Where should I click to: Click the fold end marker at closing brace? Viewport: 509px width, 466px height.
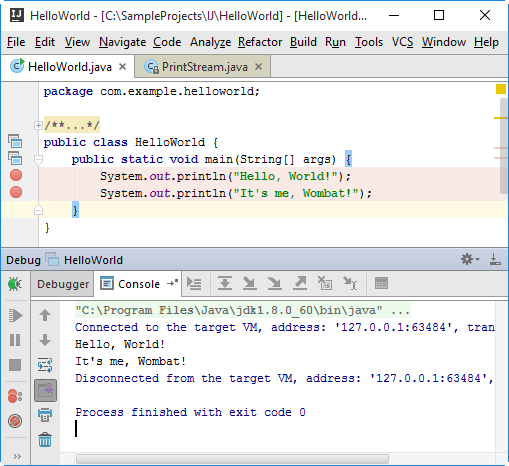coord(38,210)
